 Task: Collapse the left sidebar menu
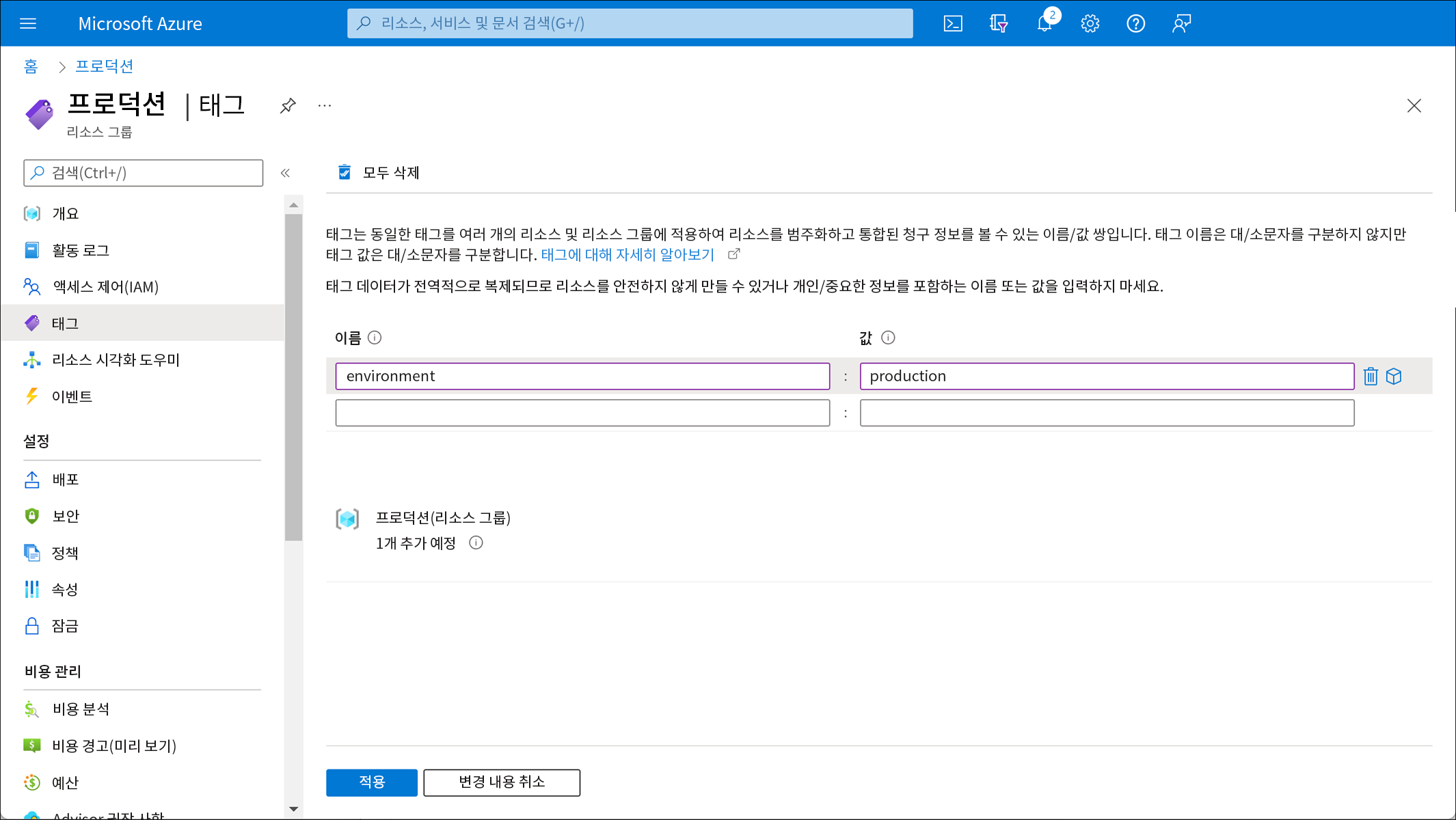(x=285, y=173)
